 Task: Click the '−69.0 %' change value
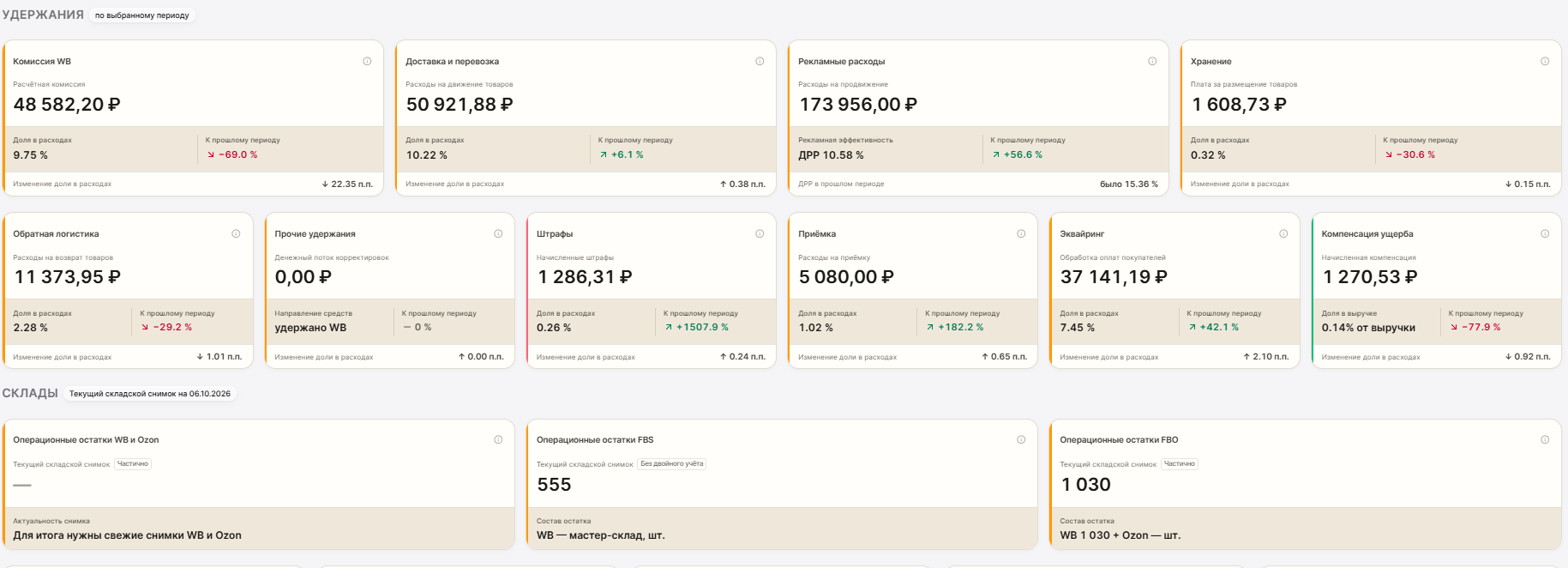click(238, 155)
